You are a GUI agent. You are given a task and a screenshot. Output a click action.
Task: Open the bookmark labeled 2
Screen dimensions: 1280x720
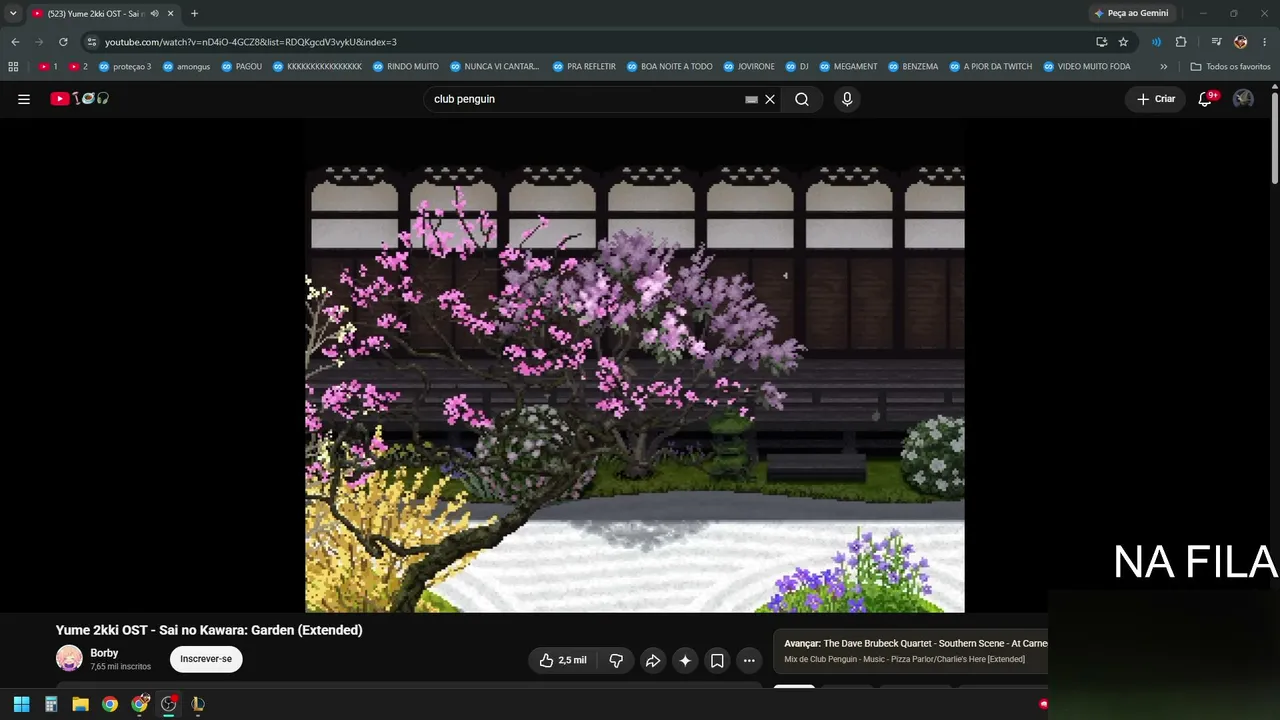coord(78,67)
